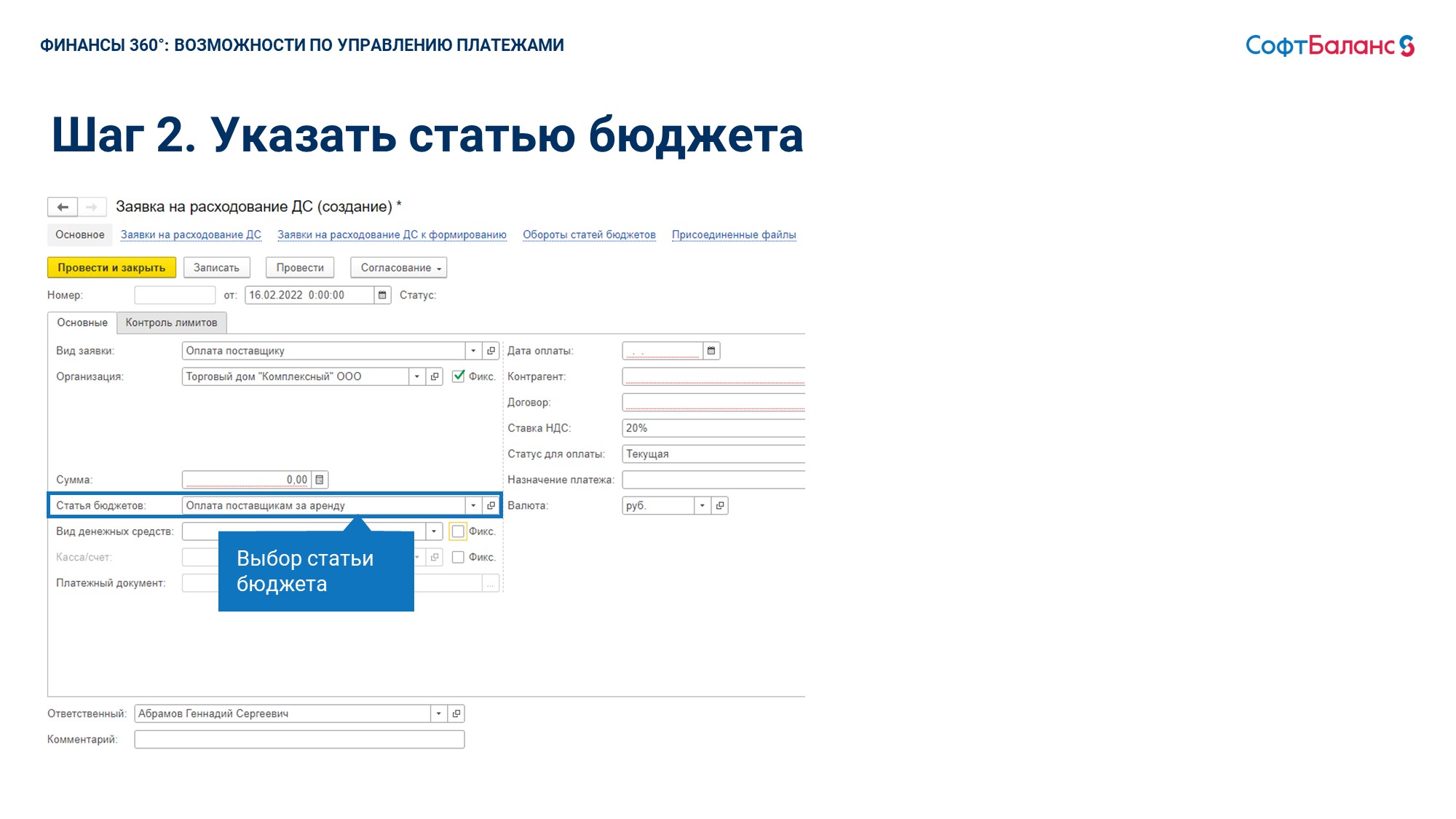Image resolution: width=1456 pixels, height=819 pixels.
Task: Click the Договор input field
Action: [713, 403]
